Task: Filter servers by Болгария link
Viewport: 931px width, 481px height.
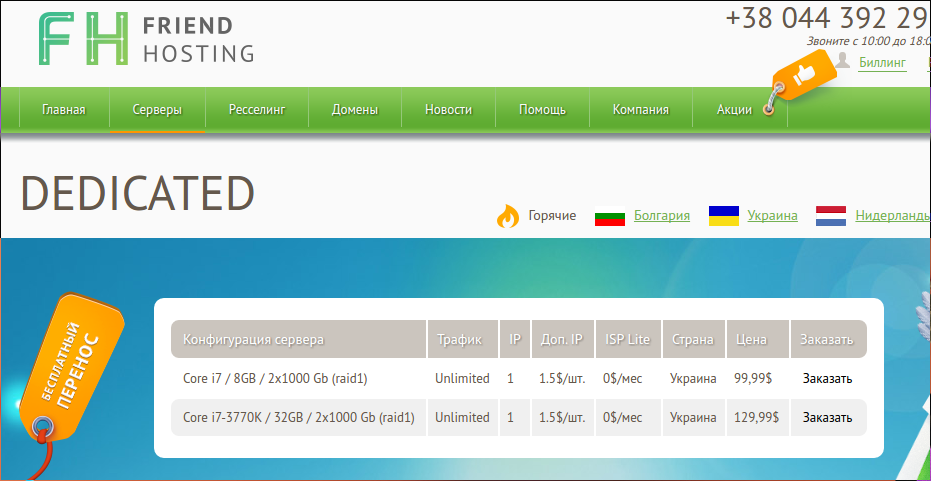Action: point(662,215)
